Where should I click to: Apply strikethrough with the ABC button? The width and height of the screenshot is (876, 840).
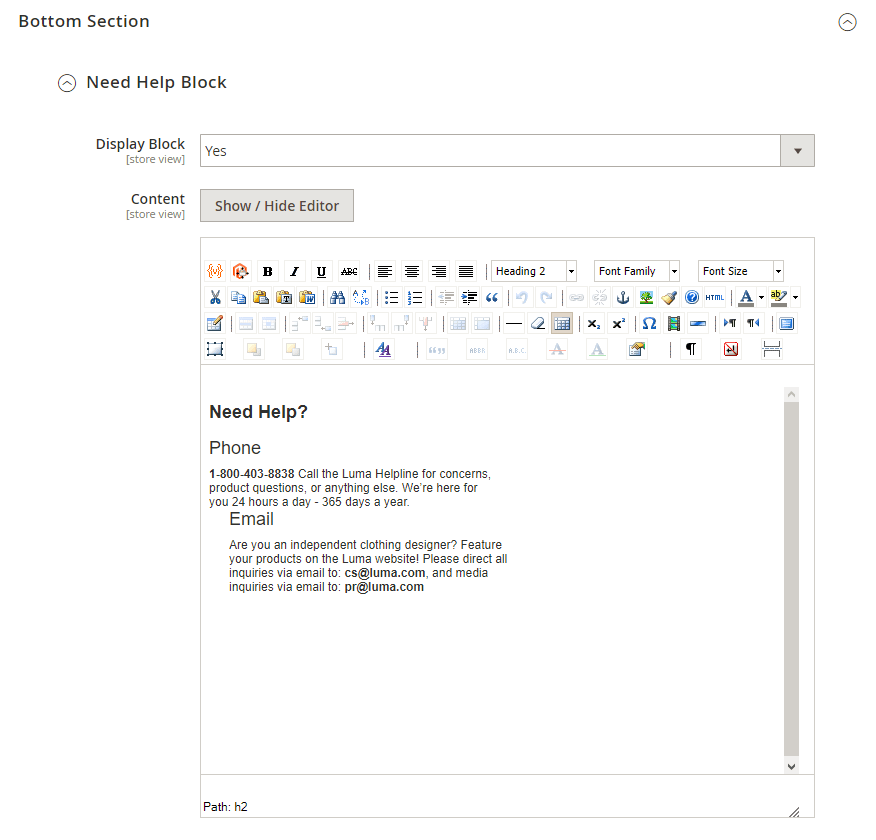pos(349,271)
